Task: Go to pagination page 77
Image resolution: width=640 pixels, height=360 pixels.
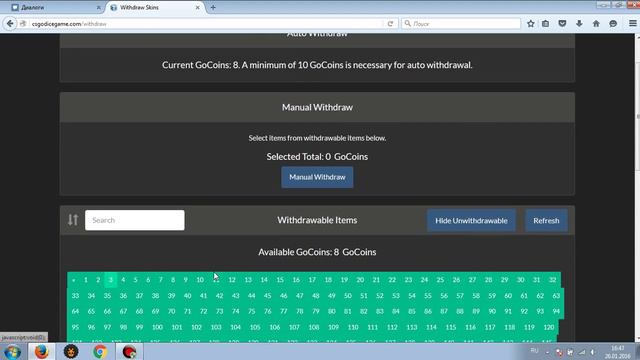Action: 283,311
